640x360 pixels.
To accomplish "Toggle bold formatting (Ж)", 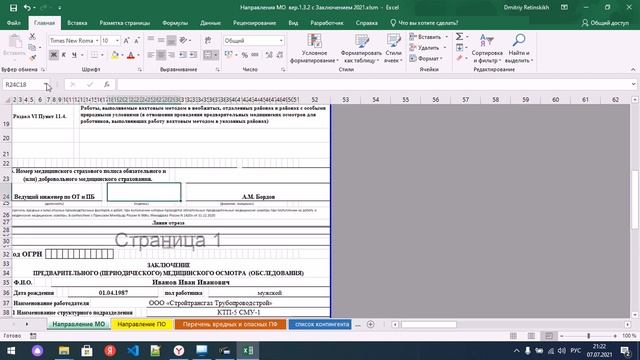I will click(x=53, y=55).
